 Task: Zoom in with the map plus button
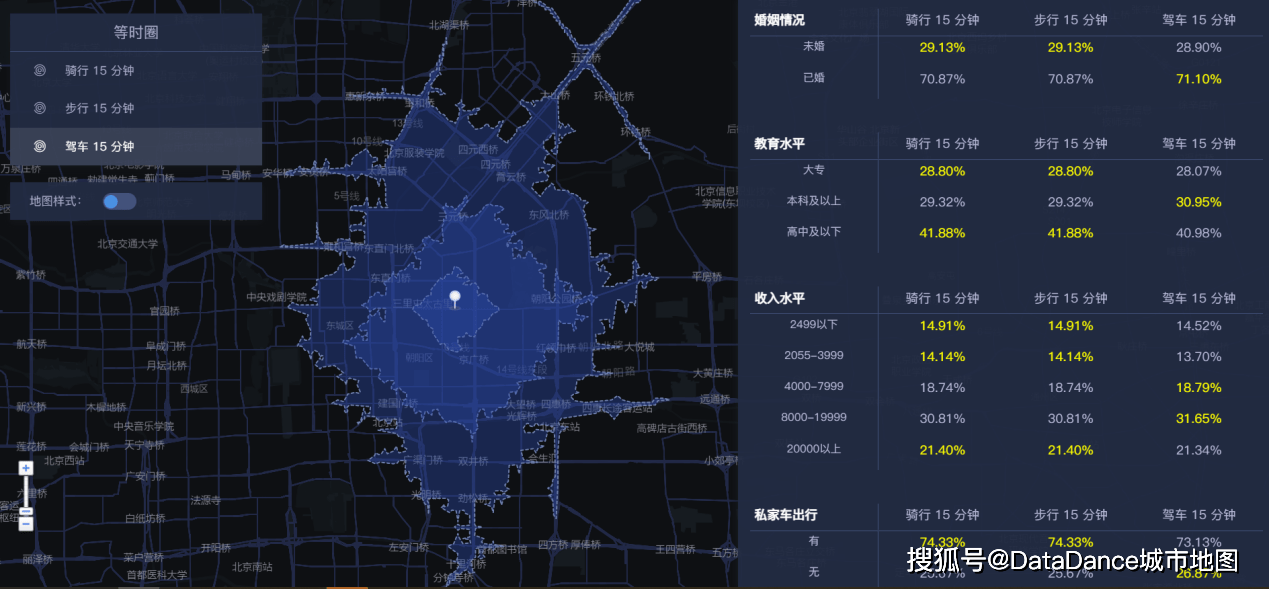coord(26,468)
